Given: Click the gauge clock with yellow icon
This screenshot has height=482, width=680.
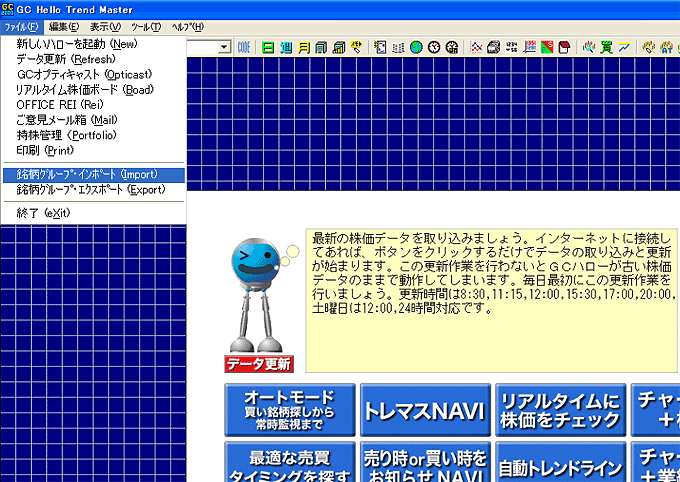Looking at the screenshot, I should coord(451,47).
